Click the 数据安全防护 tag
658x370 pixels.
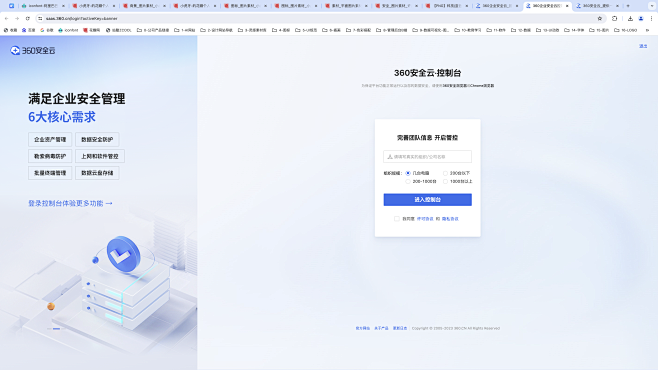(97, 139)
